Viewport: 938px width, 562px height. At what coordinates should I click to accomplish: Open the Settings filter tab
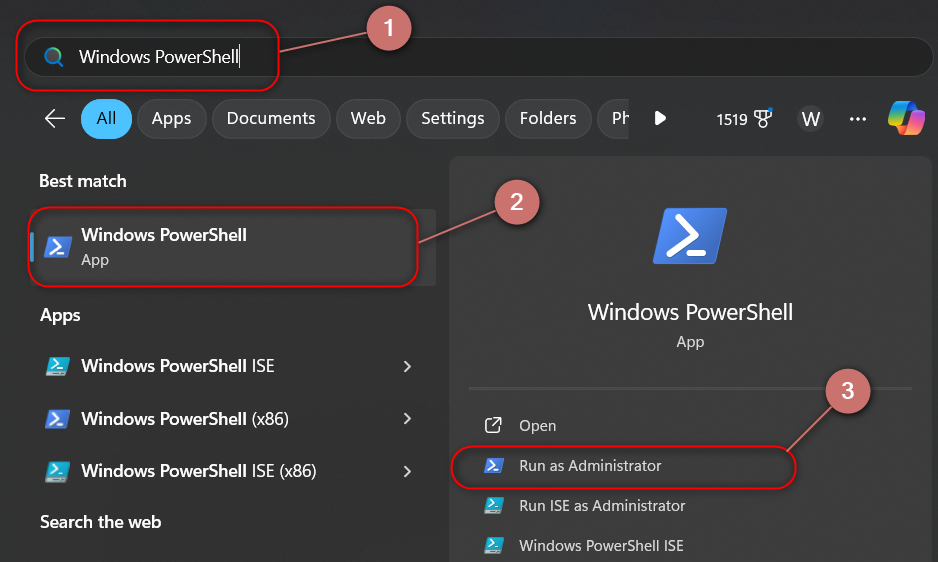coord(452,119)
